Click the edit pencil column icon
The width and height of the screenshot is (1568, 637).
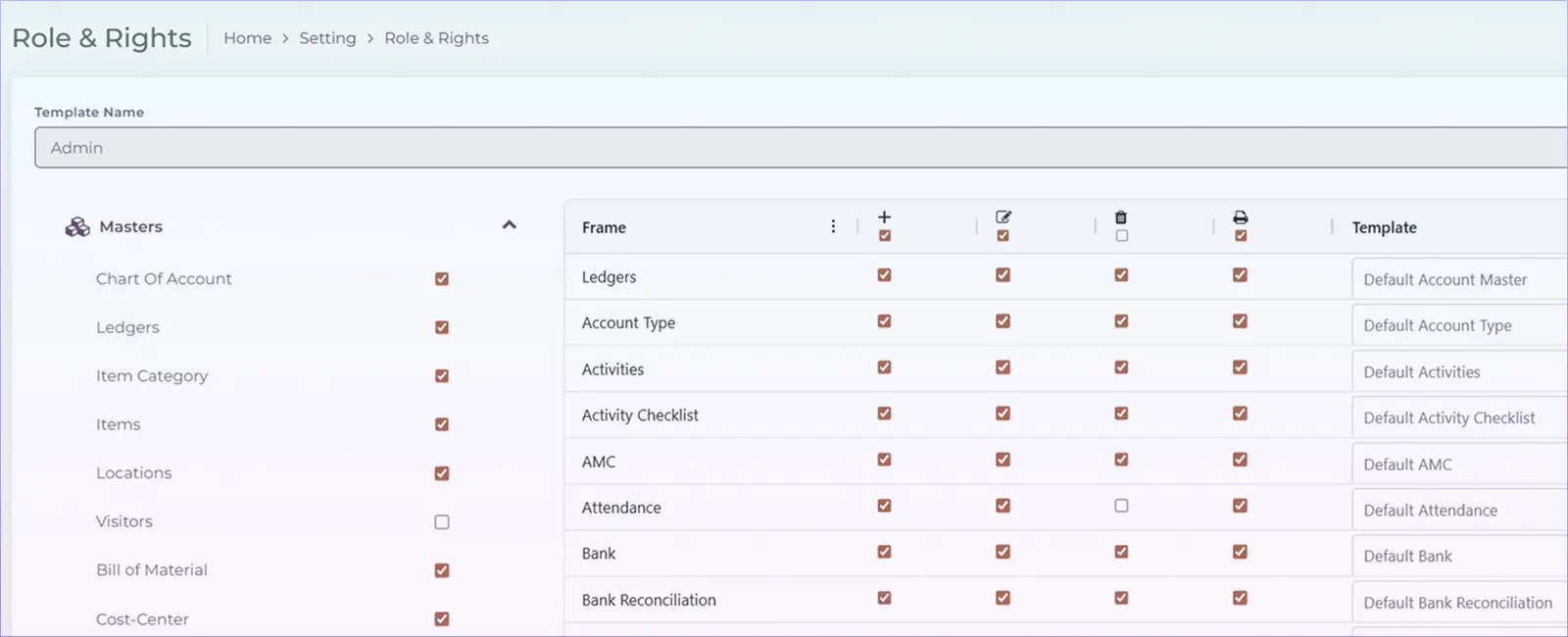tap(1003, 217)
